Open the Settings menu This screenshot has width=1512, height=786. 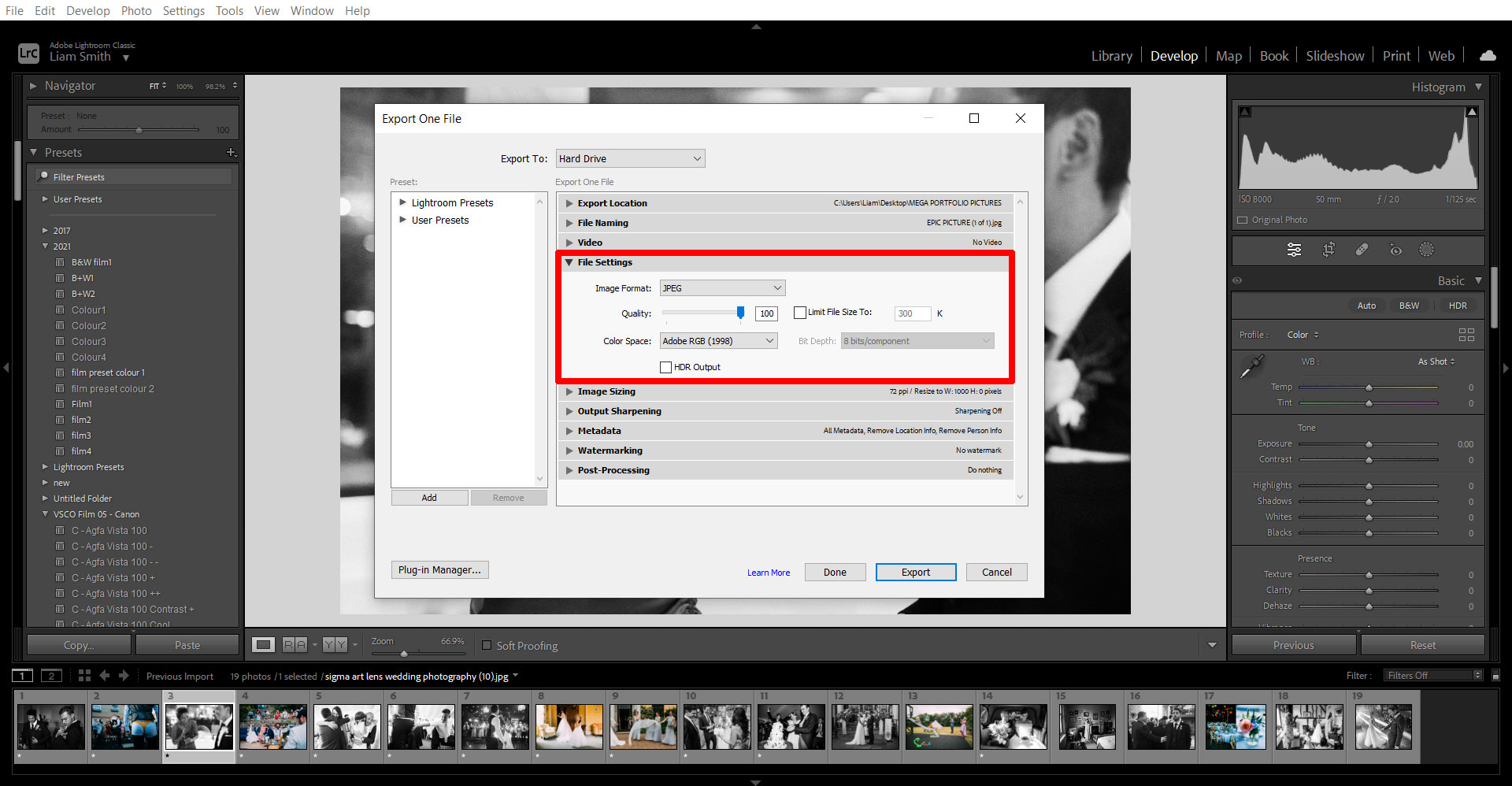pos(183,10)
